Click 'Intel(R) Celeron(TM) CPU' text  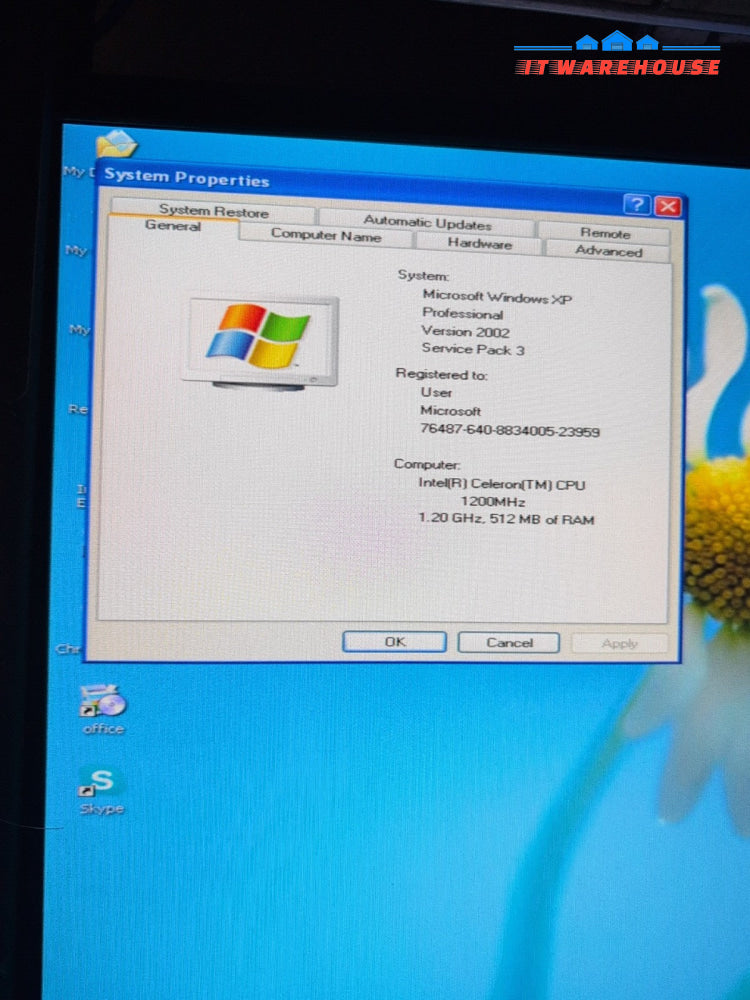pos(501,484)
